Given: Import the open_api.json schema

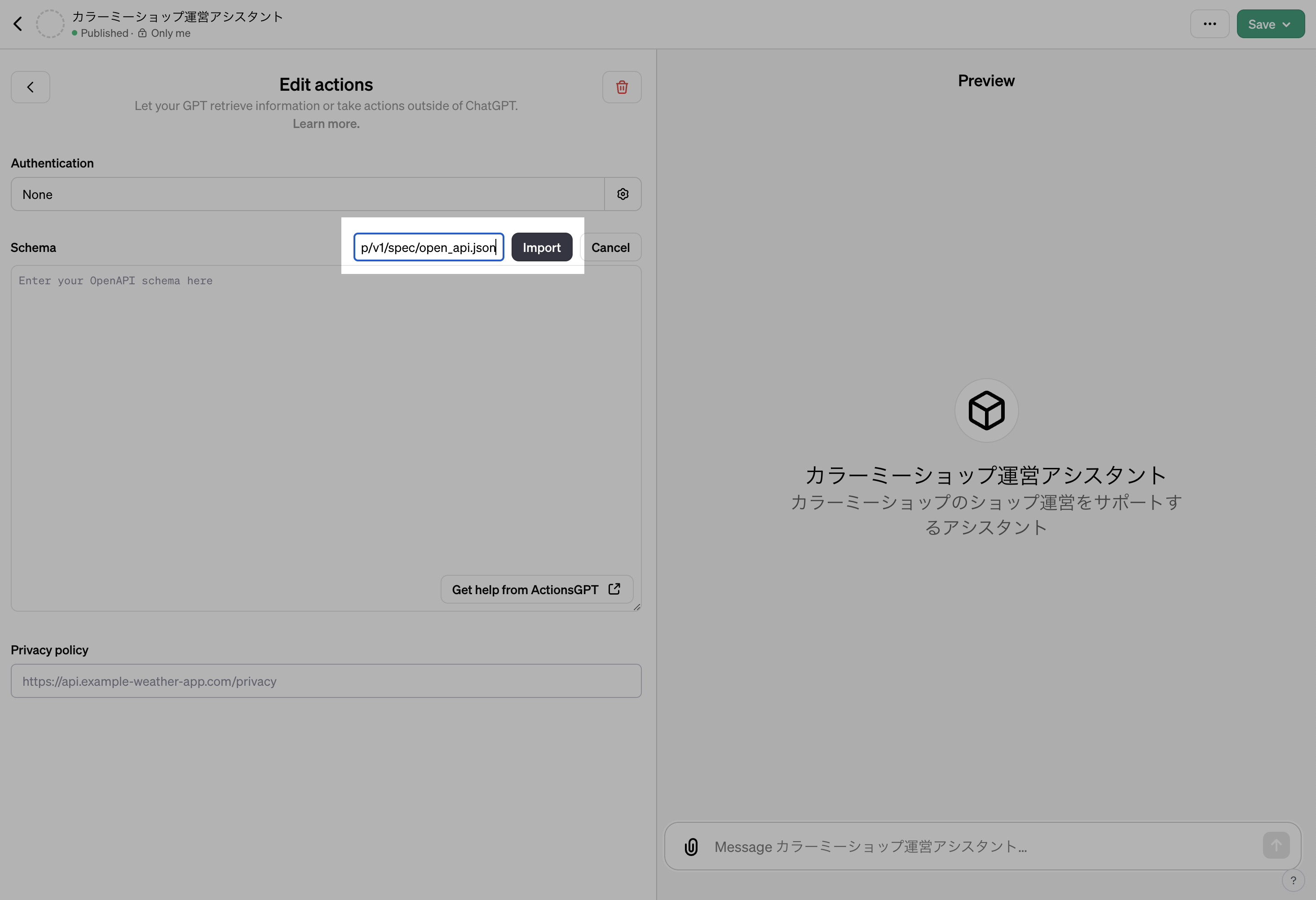Looking at the screenshot, I should 541,247.
